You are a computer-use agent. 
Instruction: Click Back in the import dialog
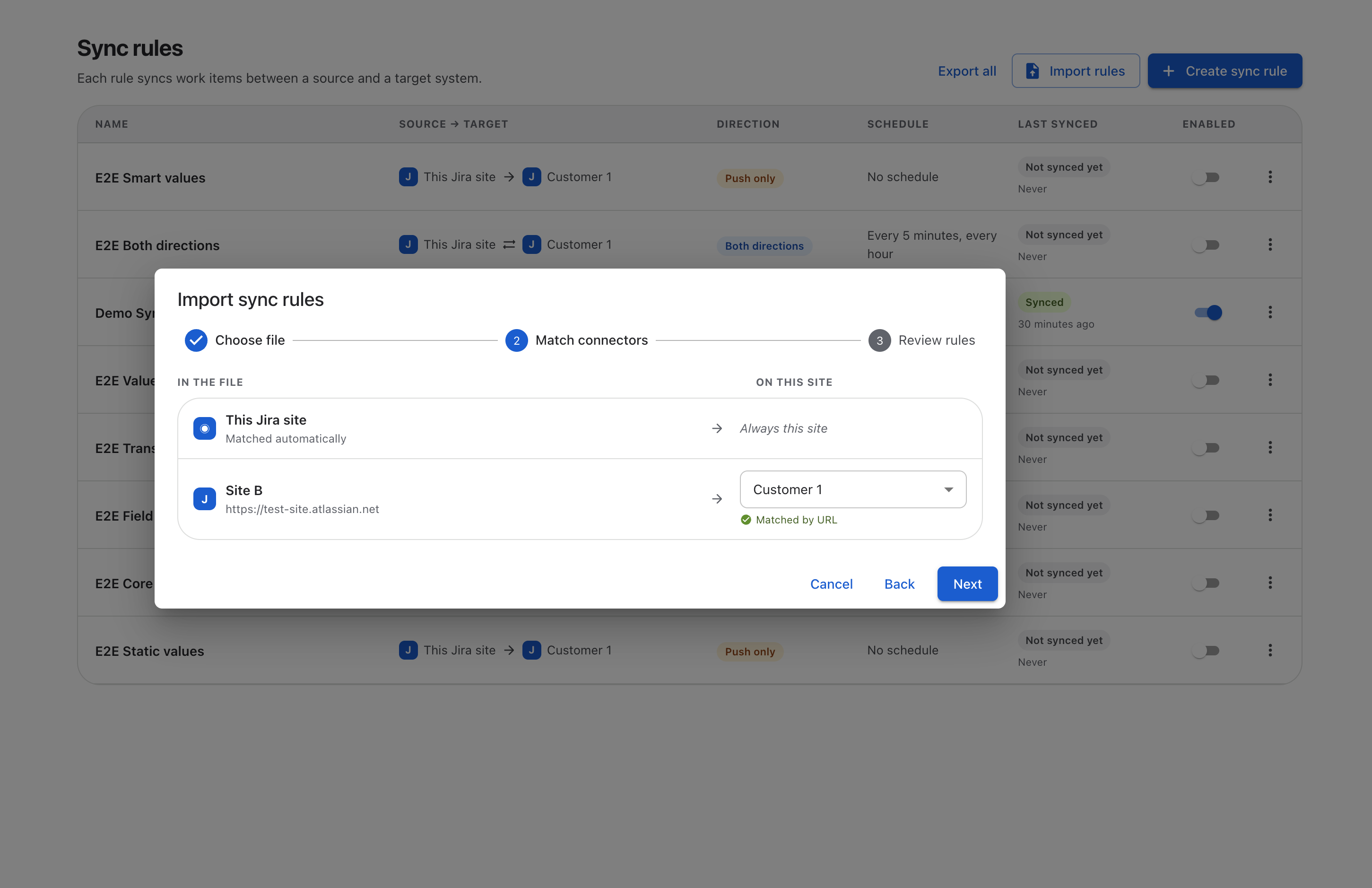pos(899,583)
